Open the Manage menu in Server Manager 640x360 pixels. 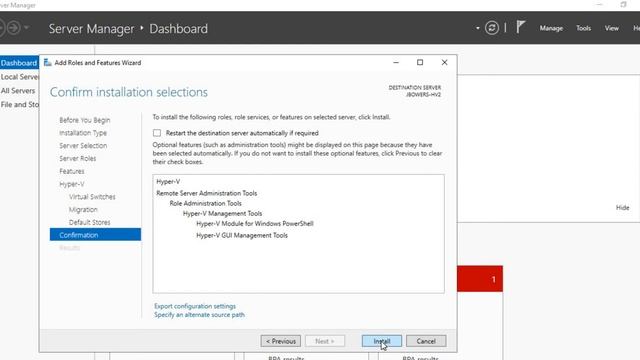pos(551,28)
